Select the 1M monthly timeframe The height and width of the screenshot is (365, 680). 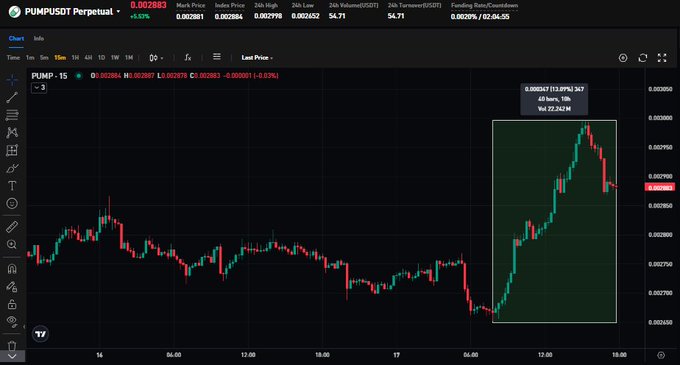point(129,58)
